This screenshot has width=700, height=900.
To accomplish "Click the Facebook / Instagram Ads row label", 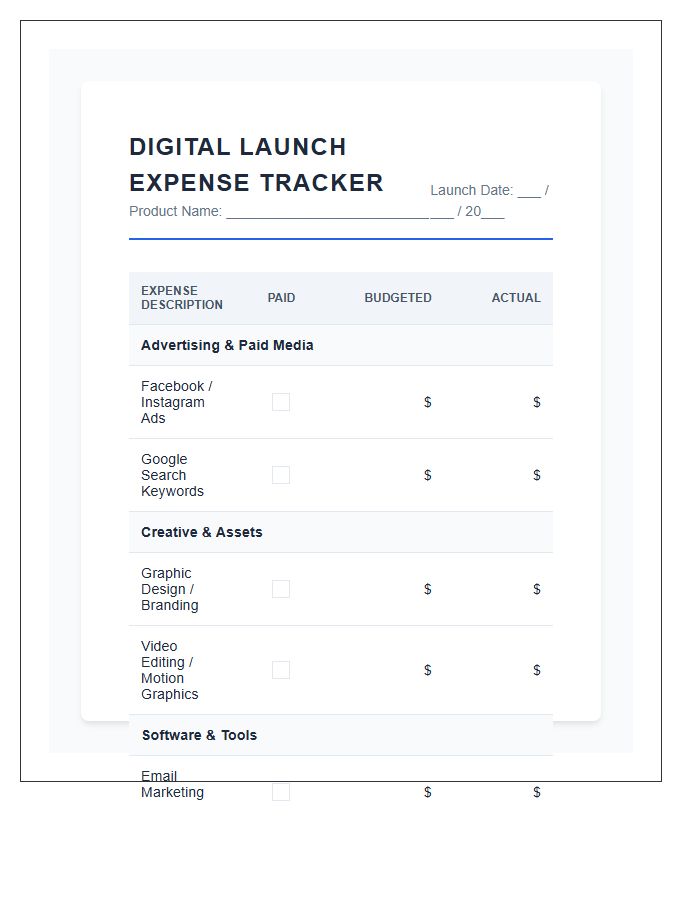I will click(x=177, y=402).
